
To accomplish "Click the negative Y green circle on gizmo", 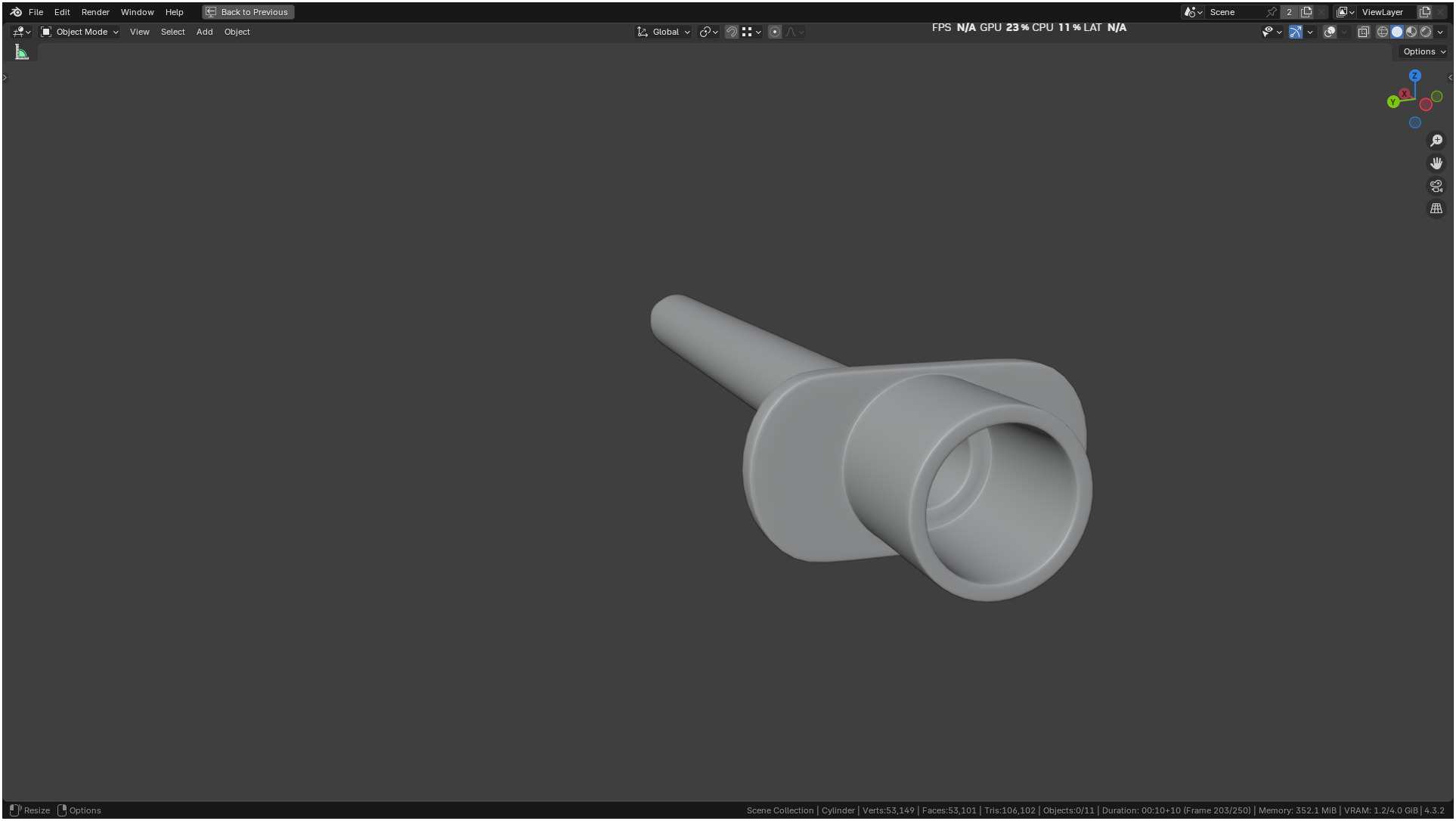I will [1436, 96].
